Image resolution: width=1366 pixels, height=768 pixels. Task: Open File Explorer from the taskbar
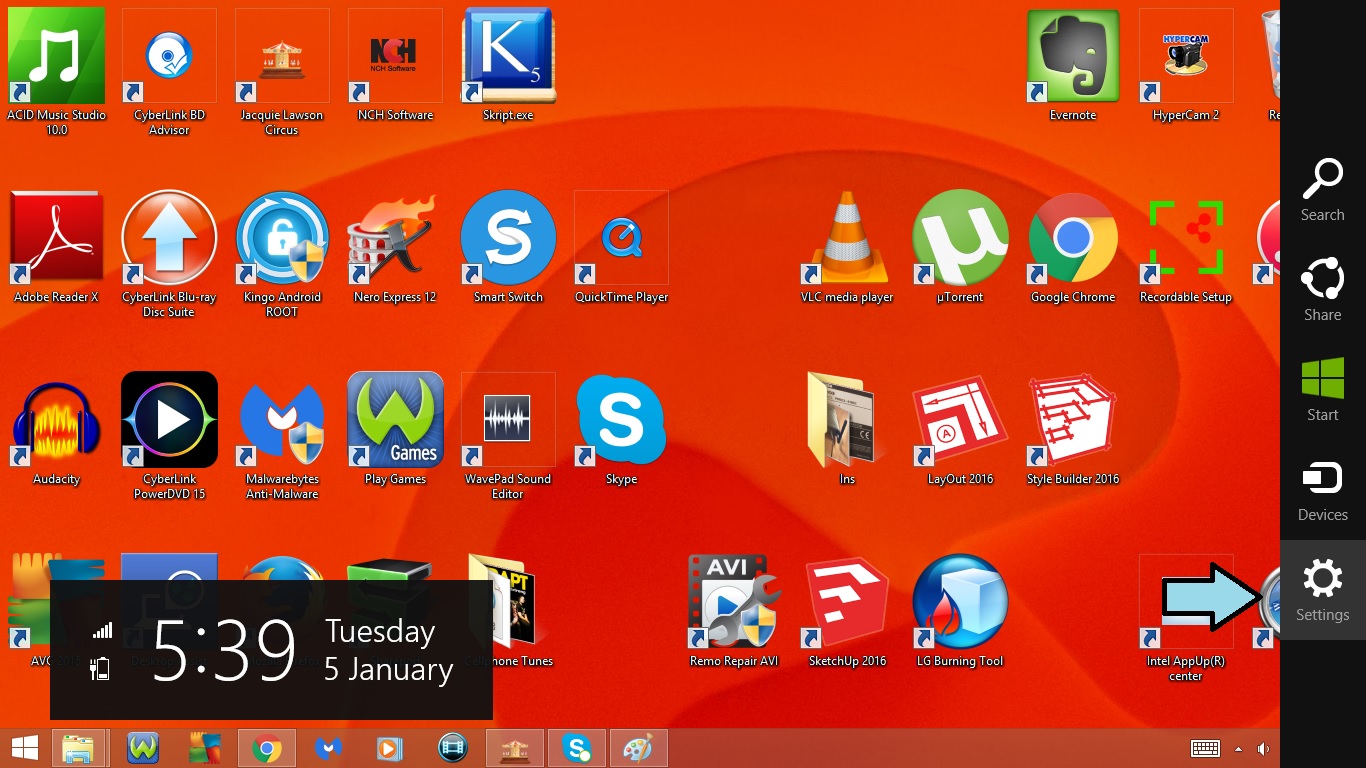click(x=78, y=748)
